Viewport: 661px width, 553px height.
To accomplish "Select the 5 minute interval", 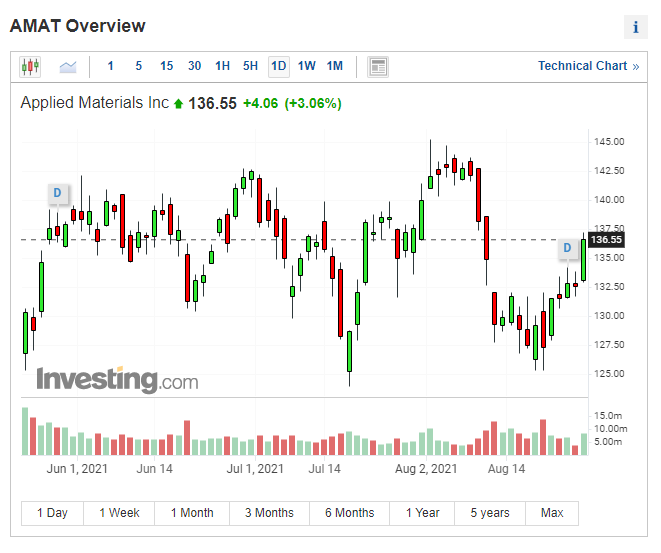I will (139, 66).
